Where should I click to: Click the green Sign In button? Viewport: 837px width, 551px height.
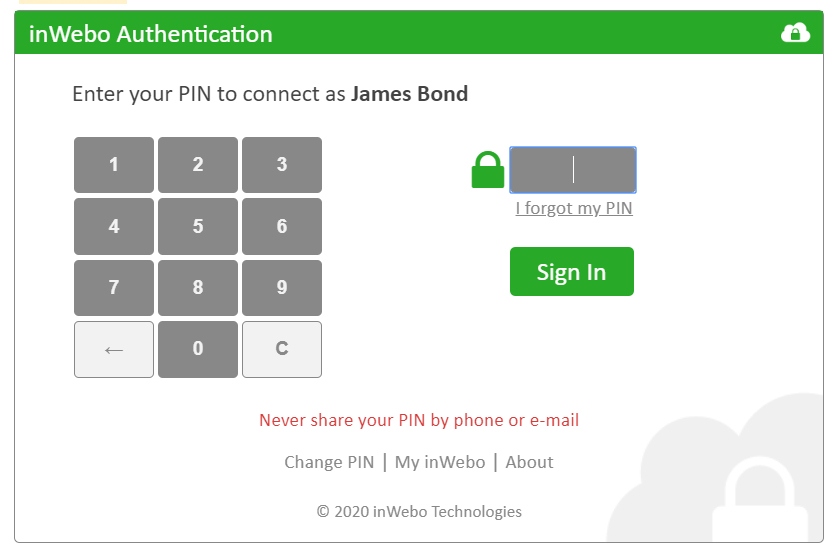[572, 272]
